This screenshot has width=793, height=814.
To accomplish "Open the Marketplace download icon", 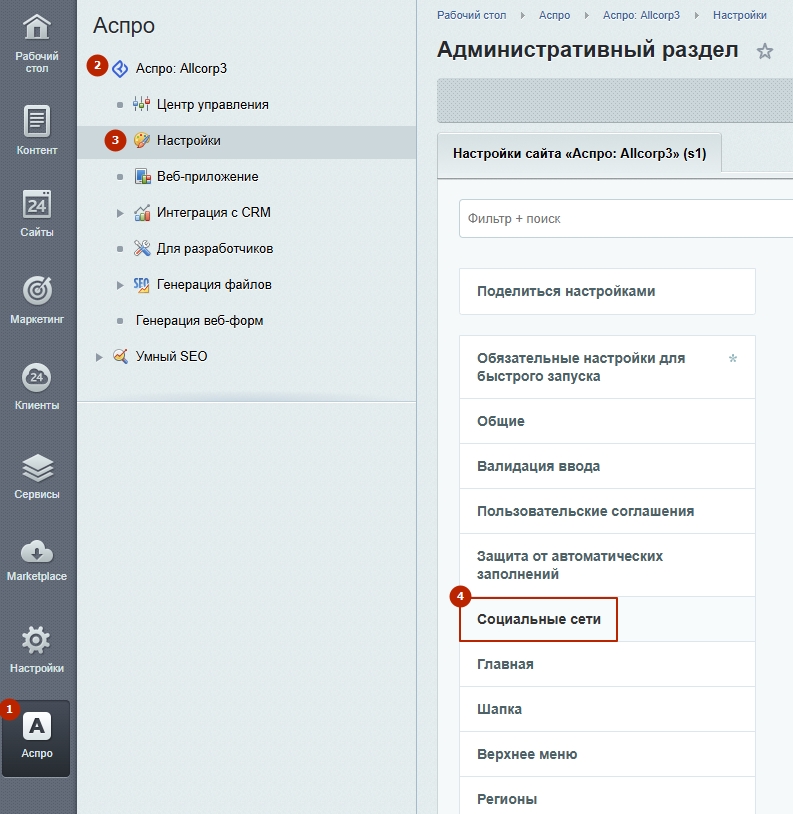I will point(37,551).
